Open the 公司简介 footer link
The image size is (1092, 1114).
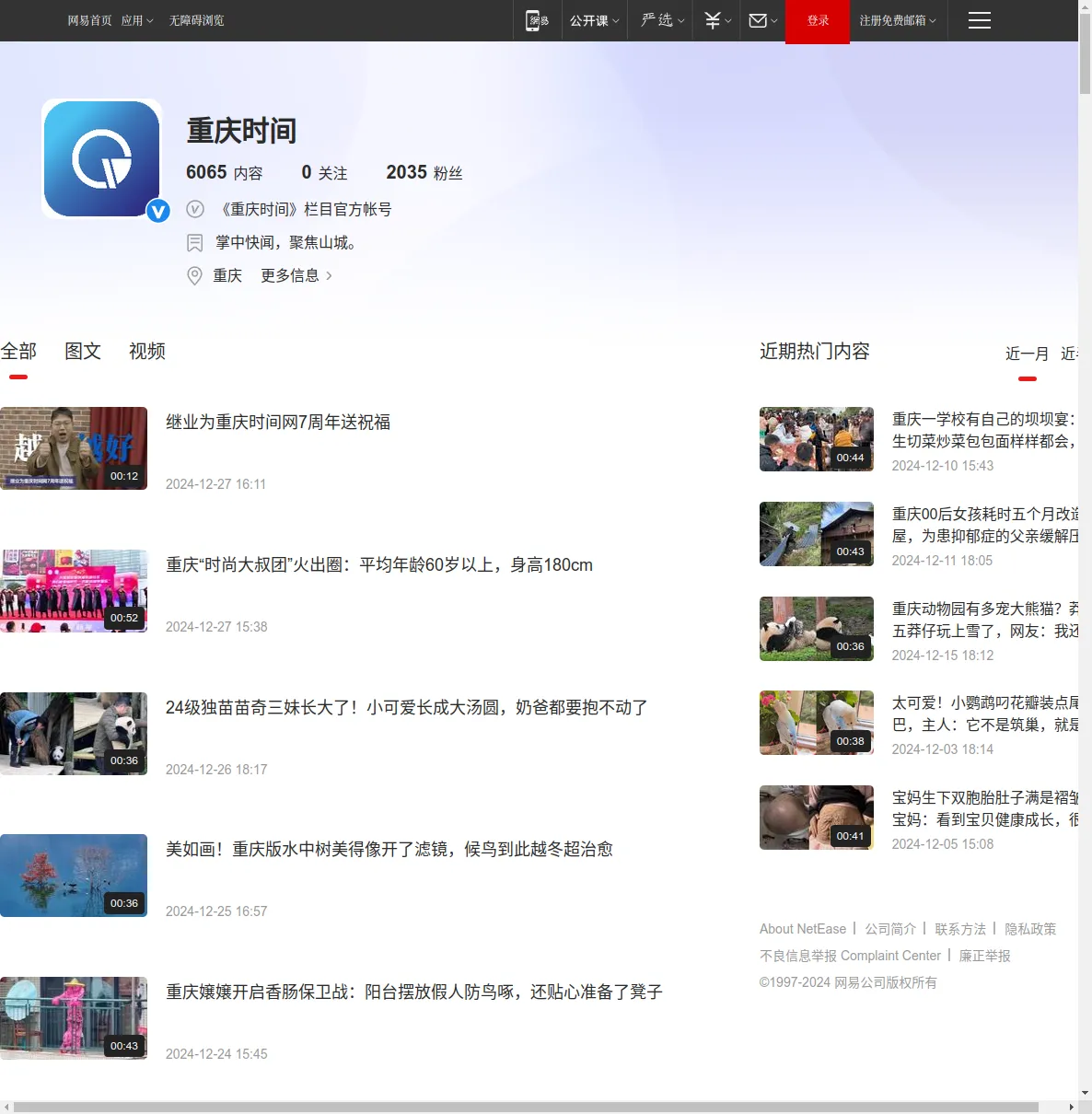[890, 929]
